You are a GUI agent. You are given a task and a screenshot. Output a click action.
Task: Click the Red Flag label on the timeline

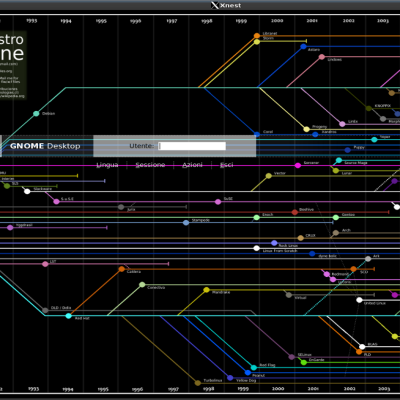(267, 365)
